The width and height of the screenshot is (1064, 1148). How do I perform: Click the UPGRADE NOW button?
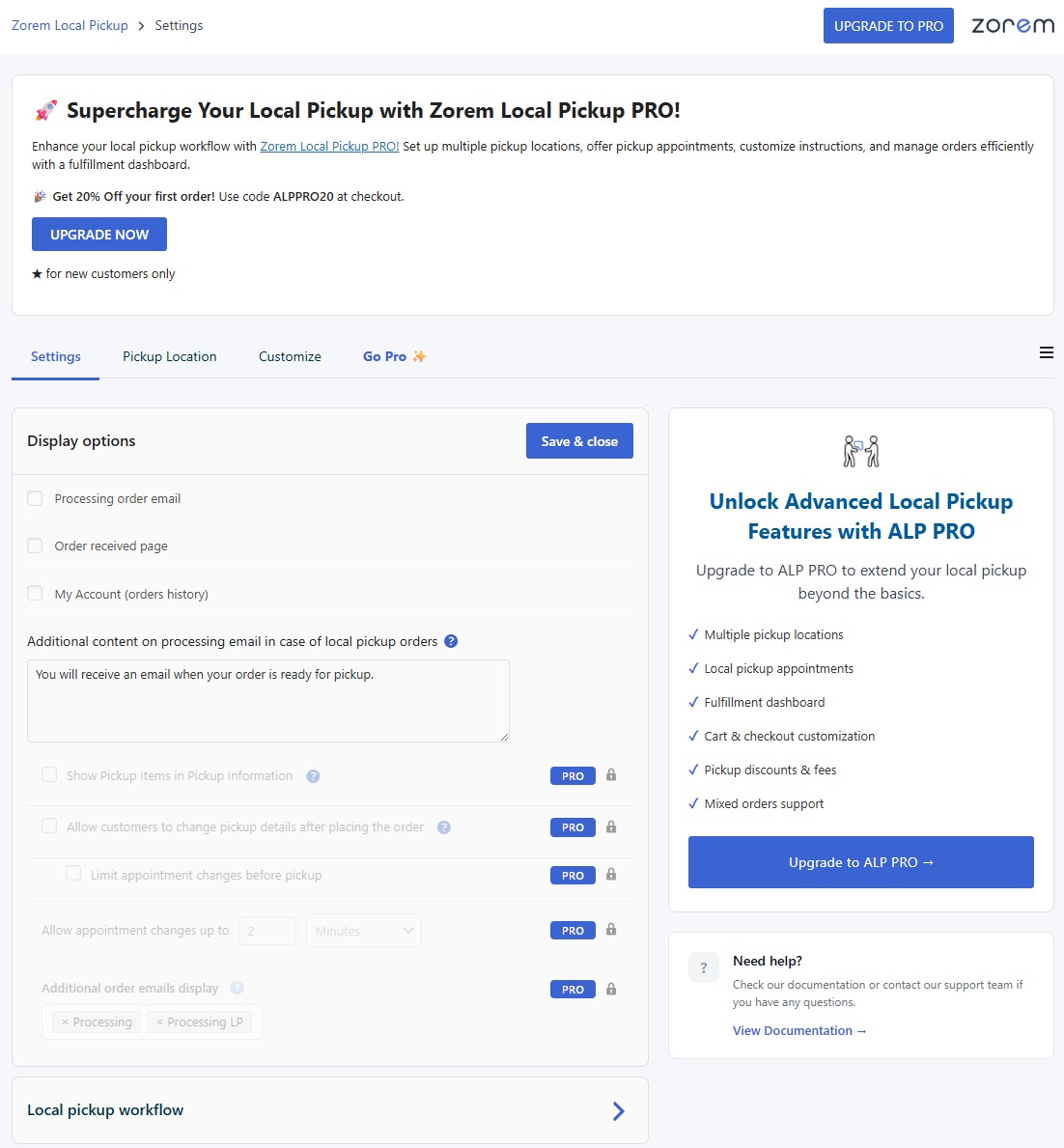(98, 235)
